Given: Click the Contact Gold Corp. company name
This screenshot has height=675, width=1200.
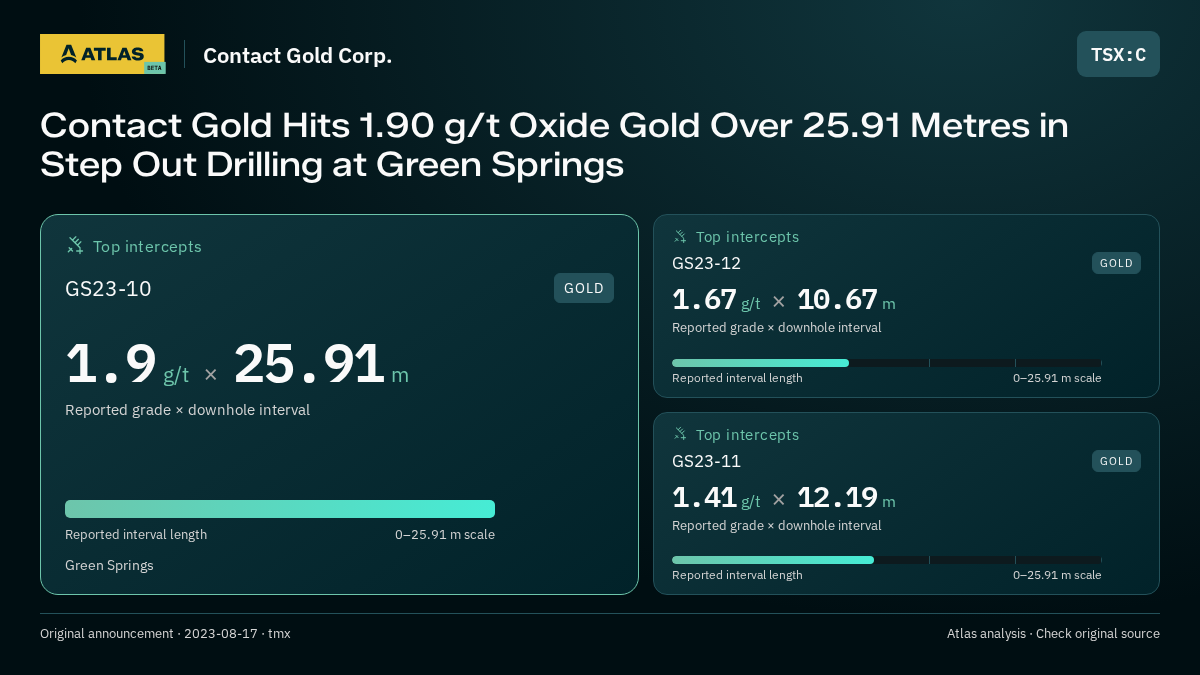Looking at the screenshot, I should 297,56.
